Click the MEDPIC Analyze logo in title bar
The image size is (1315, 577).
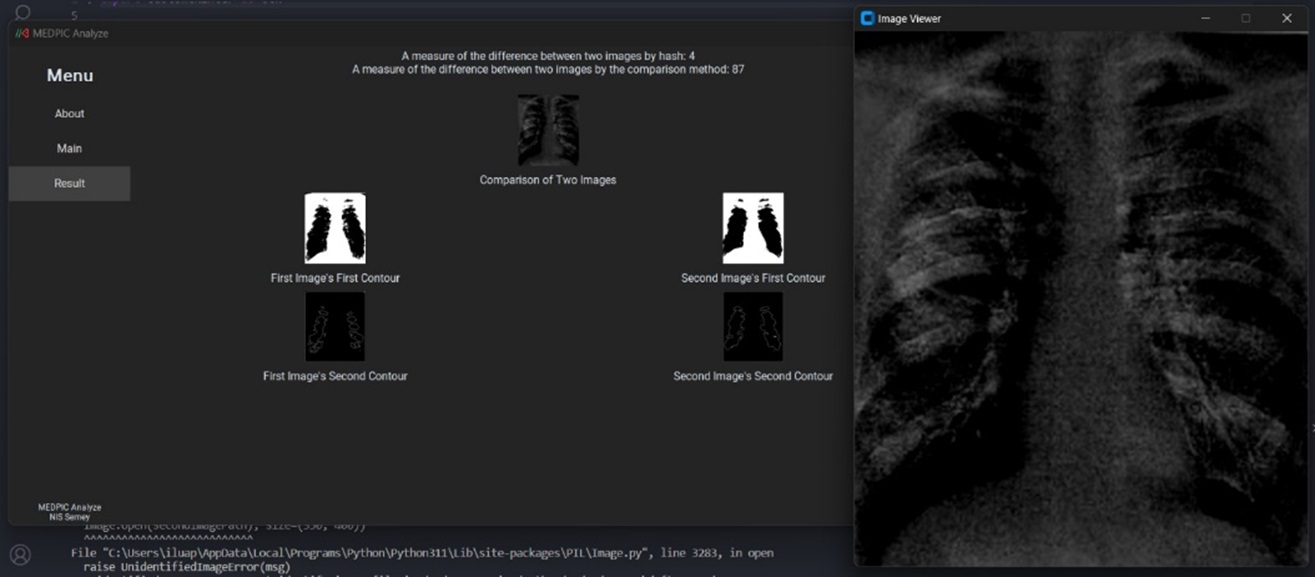[x=21, y=33]
